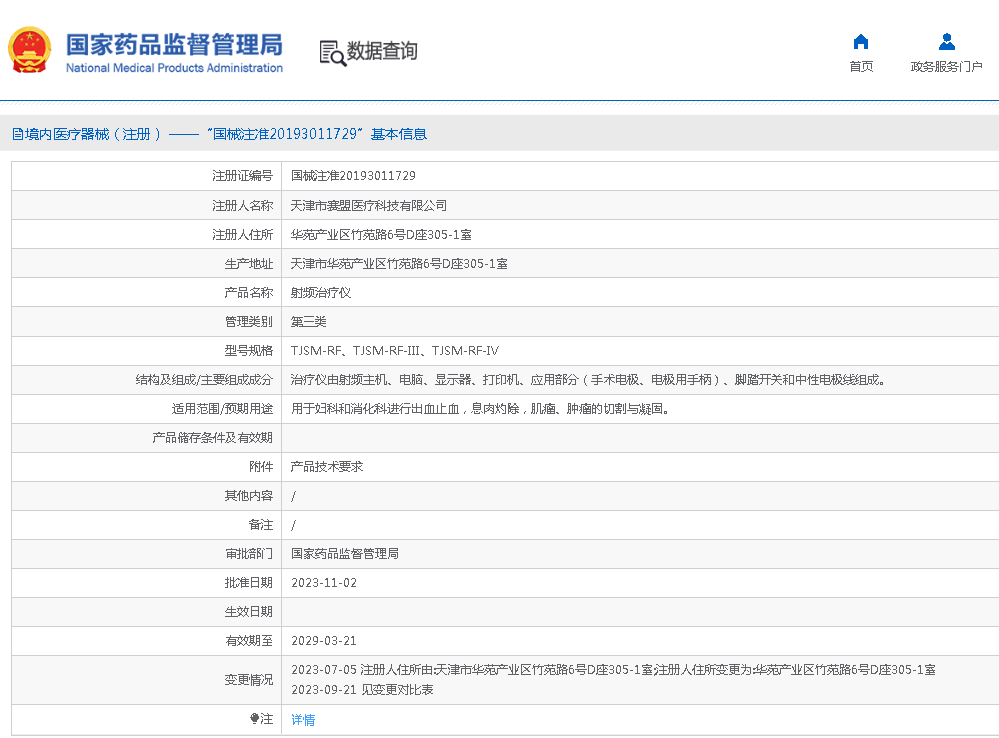The width and height of the screenshot is (999, 738).
Task: Select registrant name 天津市赛盟医疗科技有限公司
Action: tap(369, 205)
